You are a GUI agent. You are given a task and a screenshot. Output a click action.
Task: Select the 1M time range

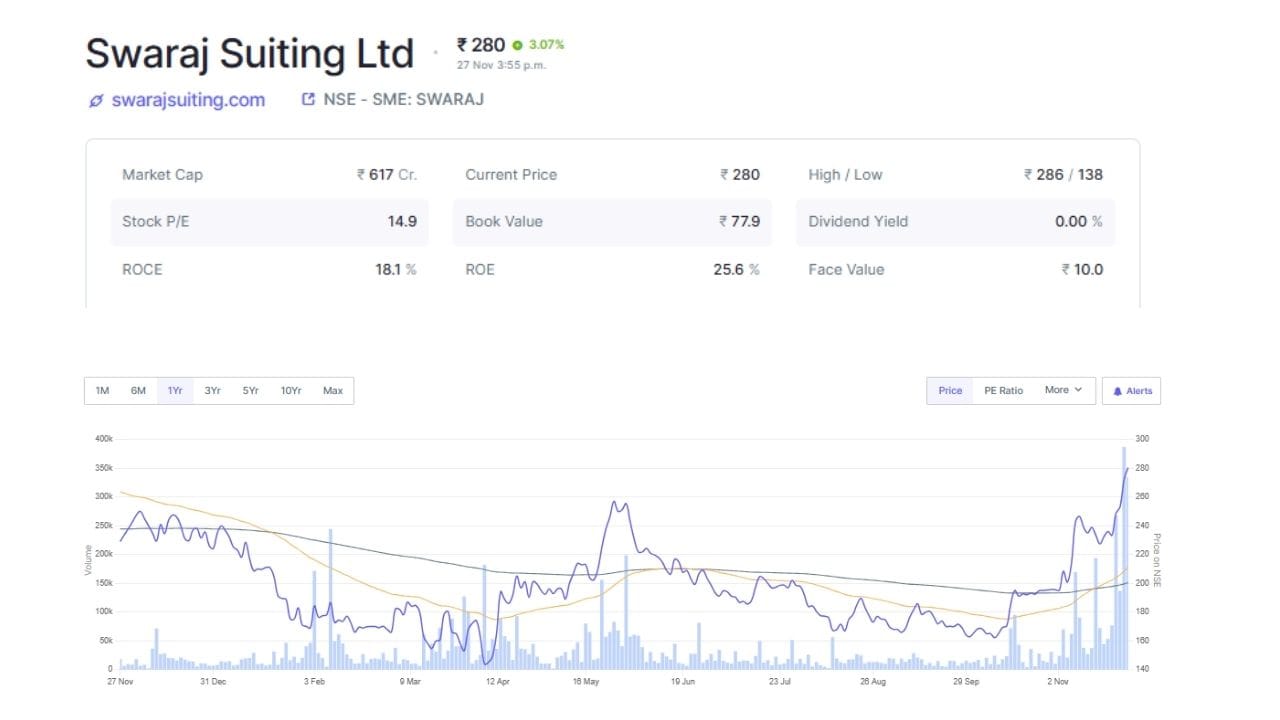tap(102, 391)
